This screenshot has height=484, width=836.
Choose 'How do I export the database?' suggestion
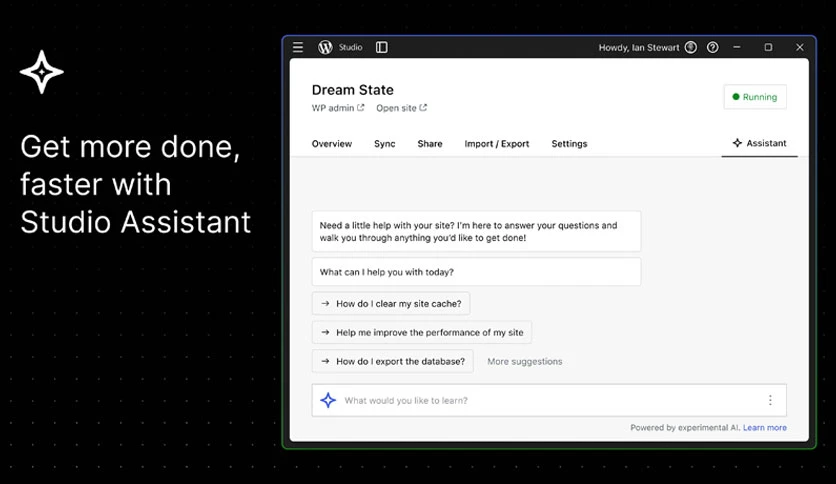[x=392, y=361]
